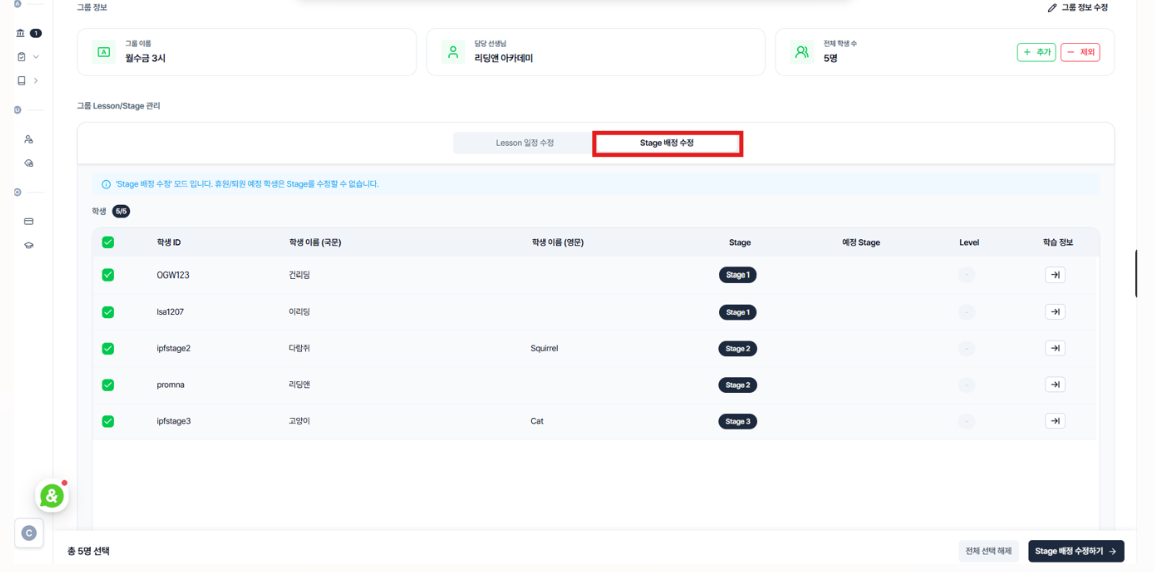
Task: Uncheck the checkbox for OGW123
Action: (x=107, y=275)
